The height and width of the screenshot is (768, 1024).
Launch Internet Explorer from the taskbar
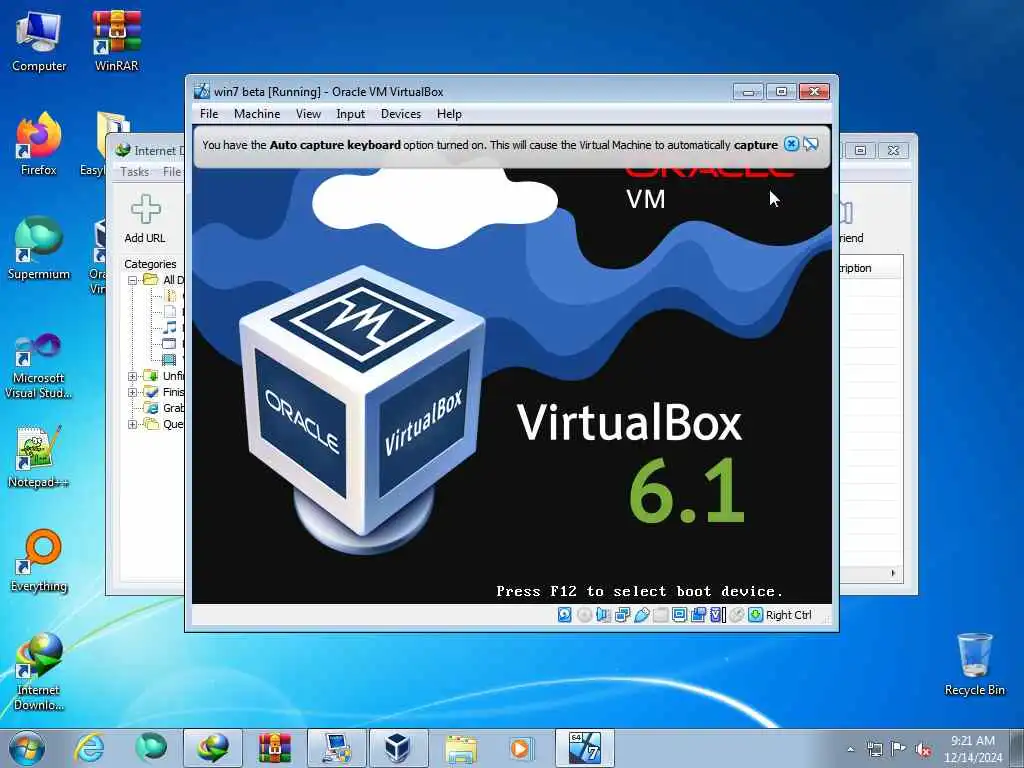point(89,748)
